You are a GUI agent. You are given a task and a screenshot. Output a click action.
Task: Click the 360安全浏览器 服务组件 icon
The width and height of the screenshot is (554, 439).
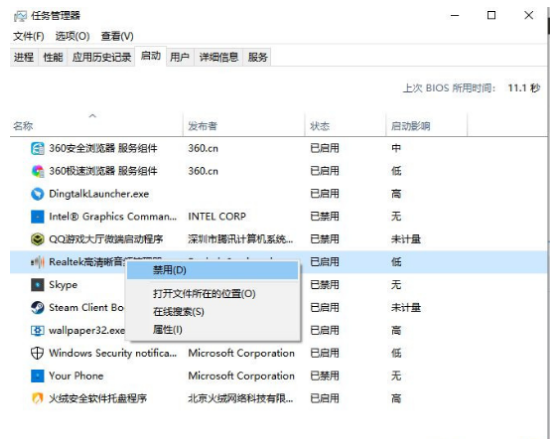(37, 148)
